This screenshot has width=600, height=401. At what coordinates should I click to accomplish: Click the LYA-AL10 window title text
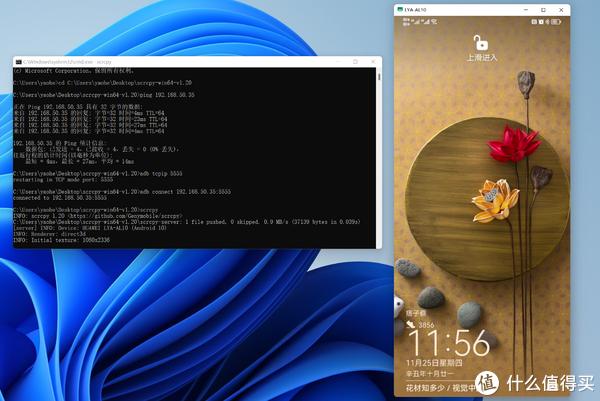415,10
